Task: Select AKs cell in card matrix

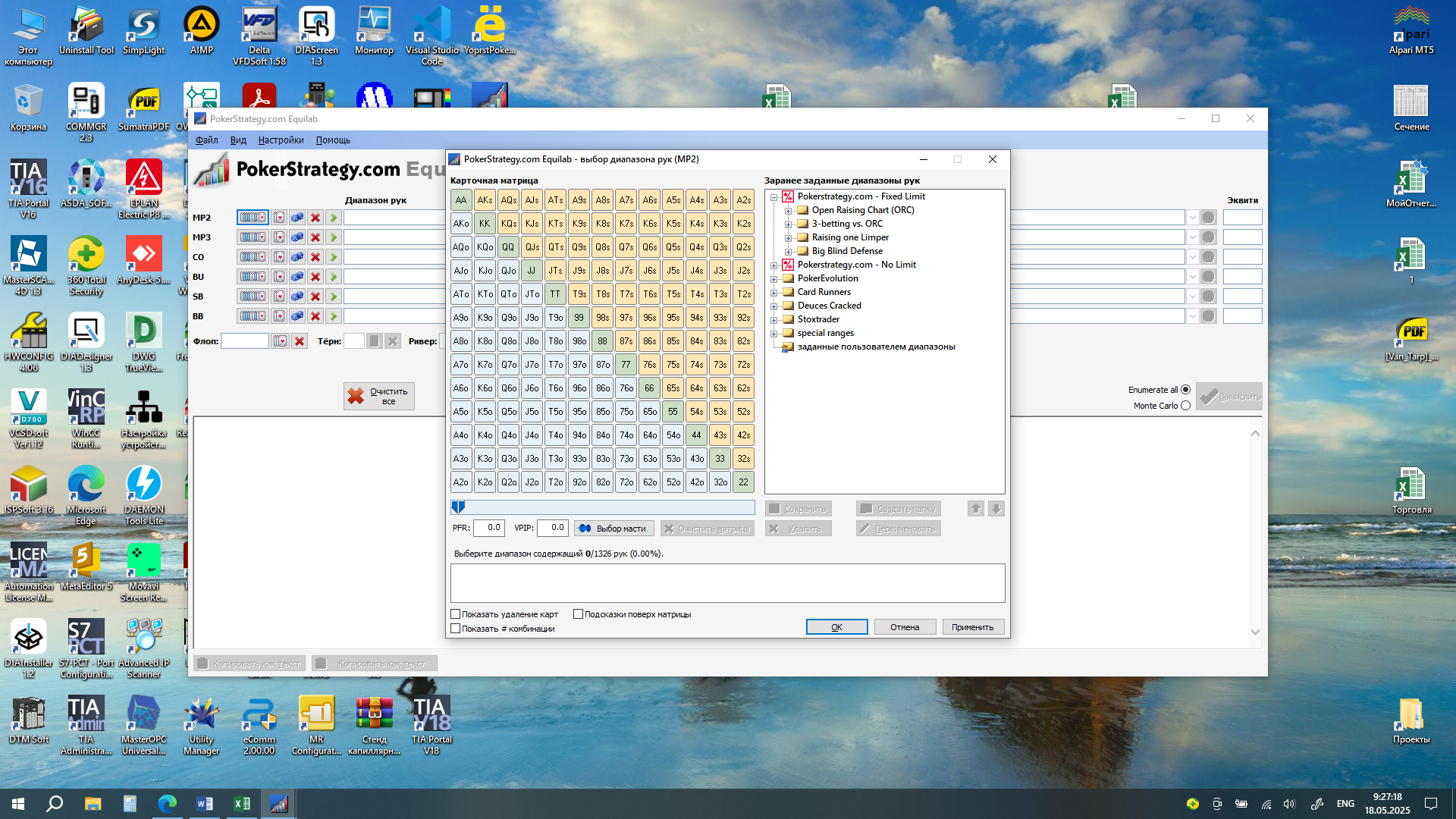Action: click(485, 200)
